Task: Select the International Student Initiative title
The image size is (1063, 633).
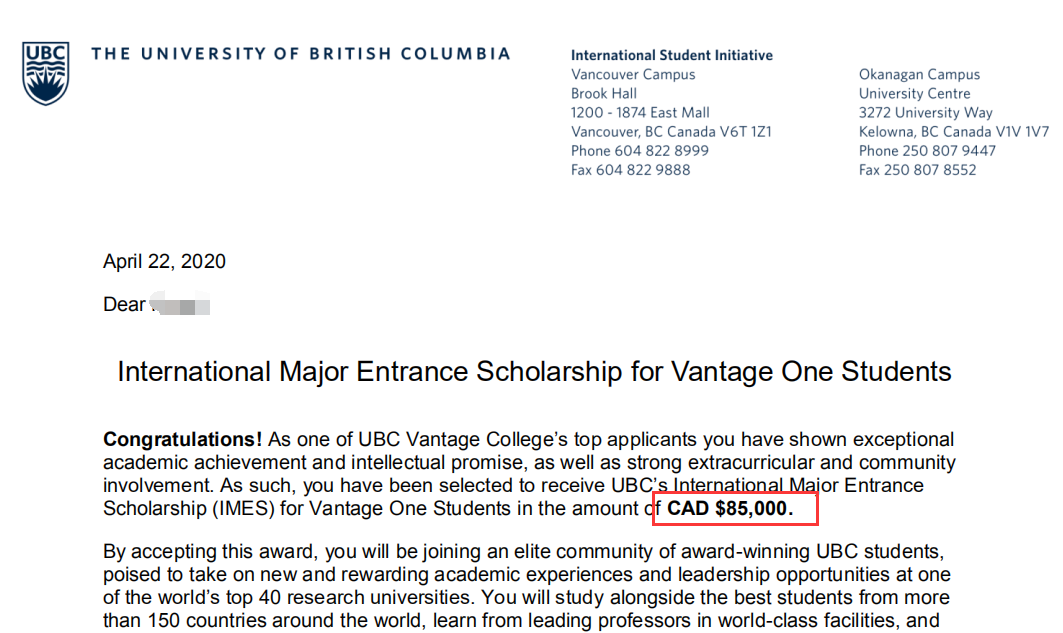Action: coord(672,55)
